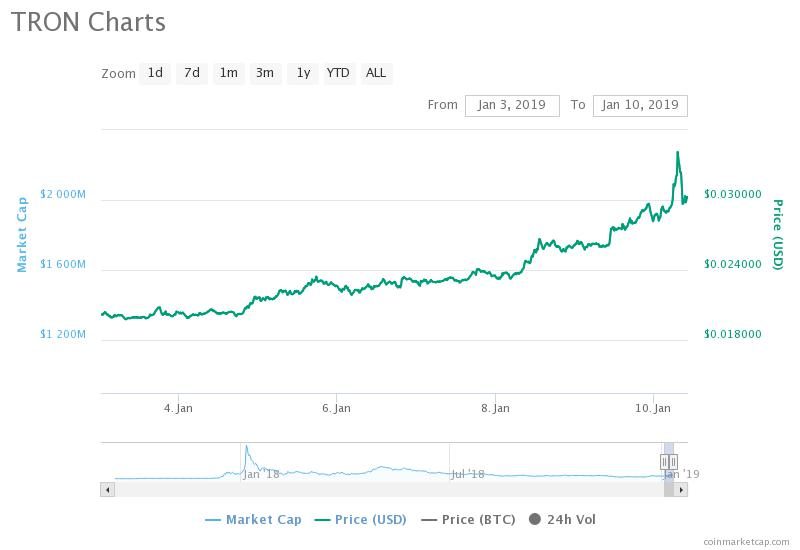The height and width of the screenshot is (550, 800).
Task: Toggle the Price (BTC) series legend
Action: [x=468, y=520]
